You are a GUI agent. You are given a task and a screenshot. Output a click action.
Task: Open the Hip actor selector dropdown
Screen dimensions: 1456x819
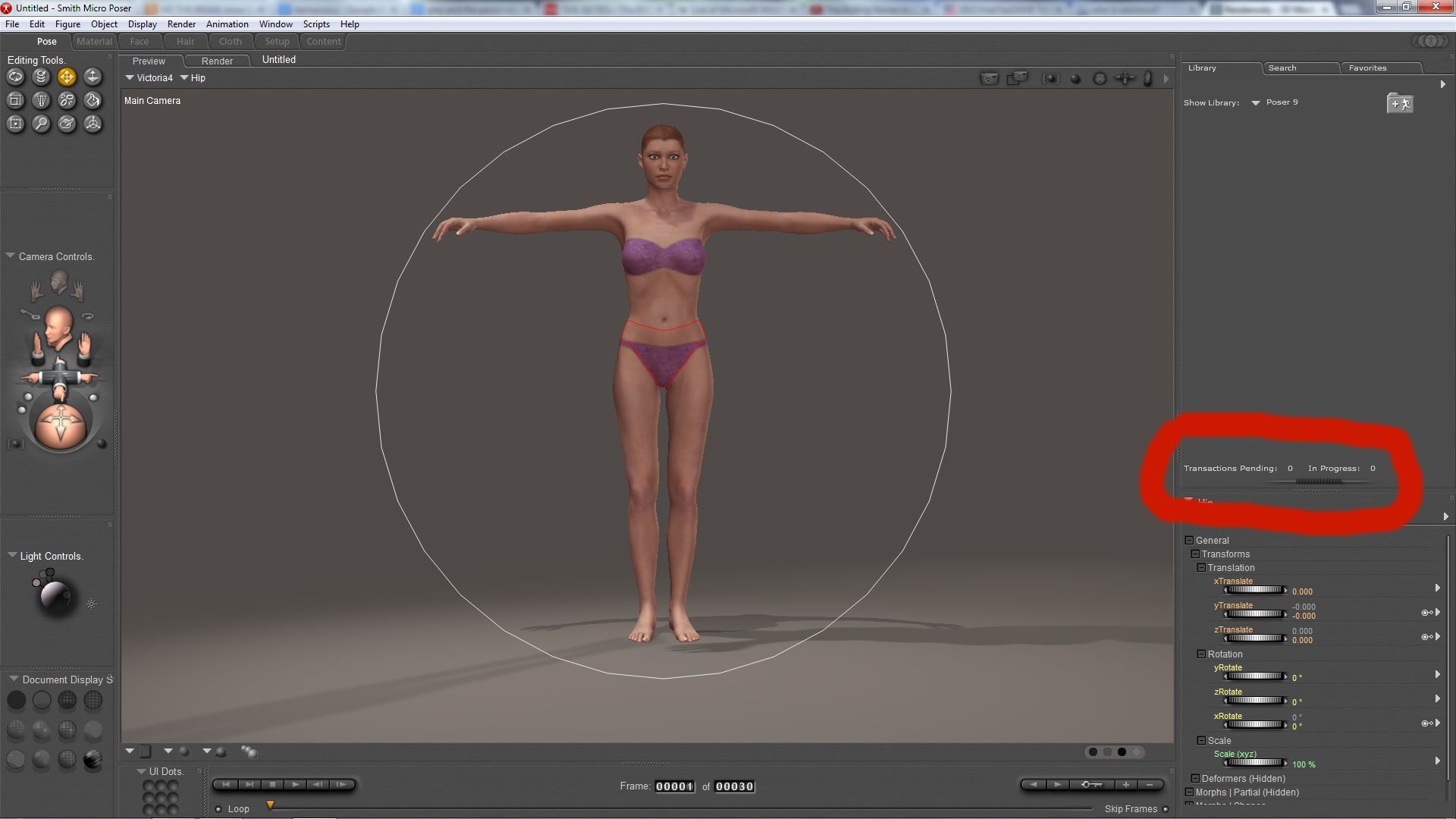tap(193, 78)
